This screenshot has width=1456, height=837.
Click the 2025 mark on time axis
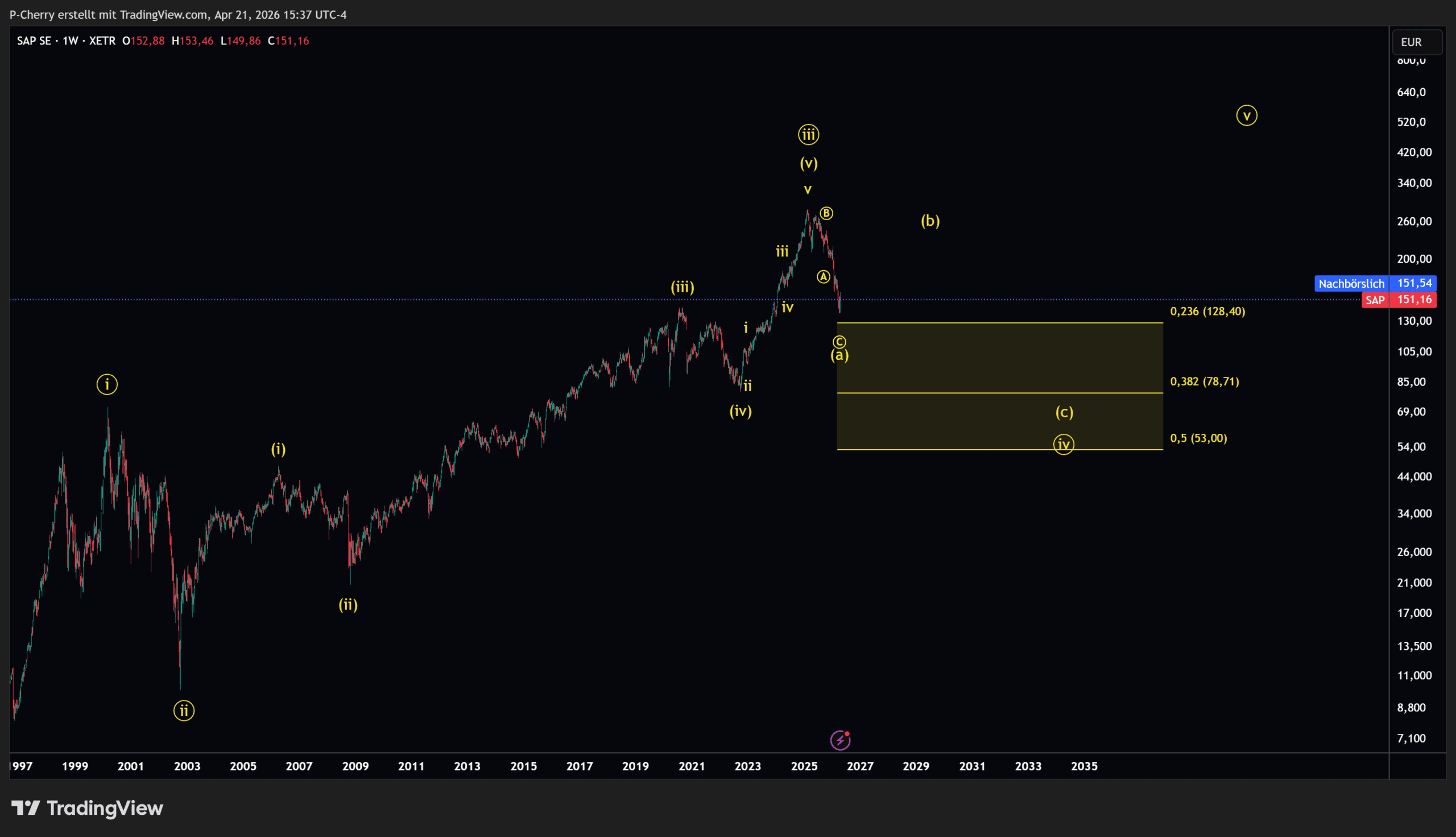(804, 766)
